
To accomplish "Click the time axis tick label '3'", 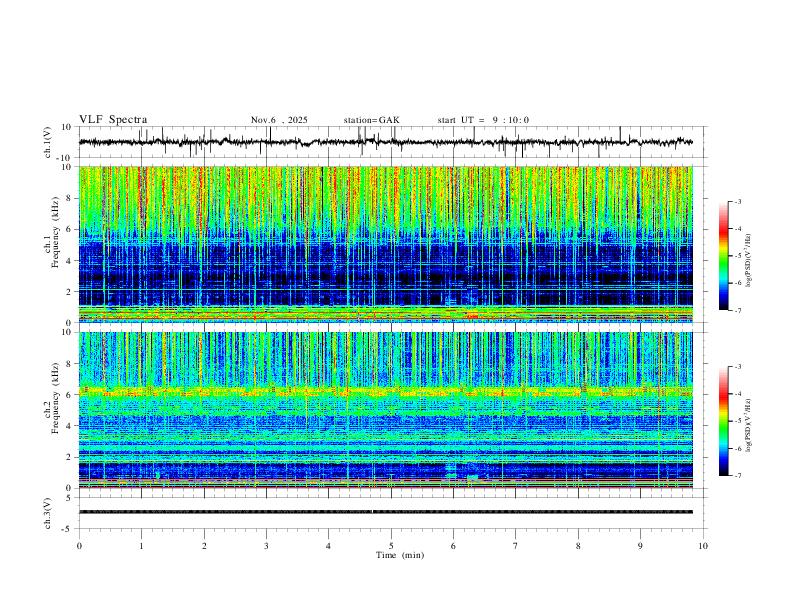I will click(x=266, y=546).
